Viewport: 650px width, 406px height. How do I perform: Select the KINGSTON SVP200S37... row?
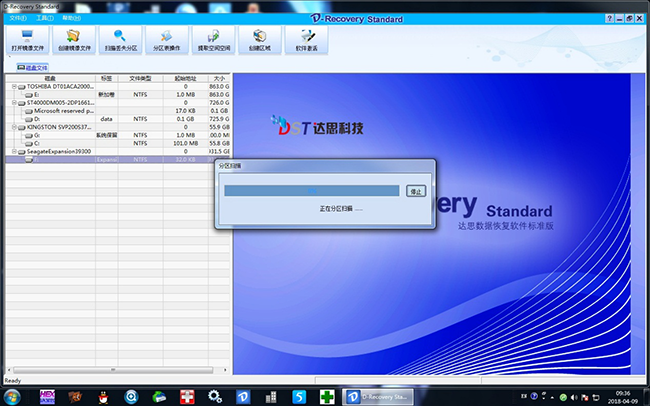click(118, 127)
